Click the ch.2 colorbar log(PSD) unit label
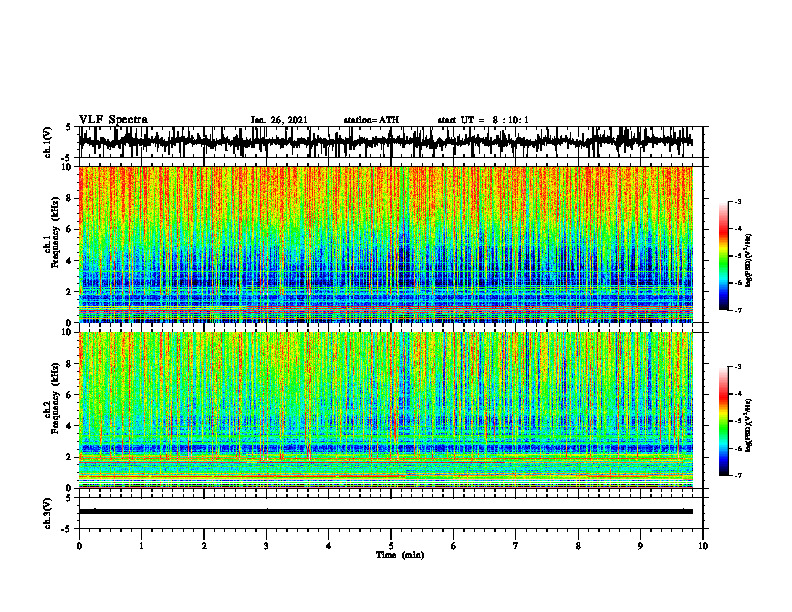792x612 pixels. (x=749, y=426)
